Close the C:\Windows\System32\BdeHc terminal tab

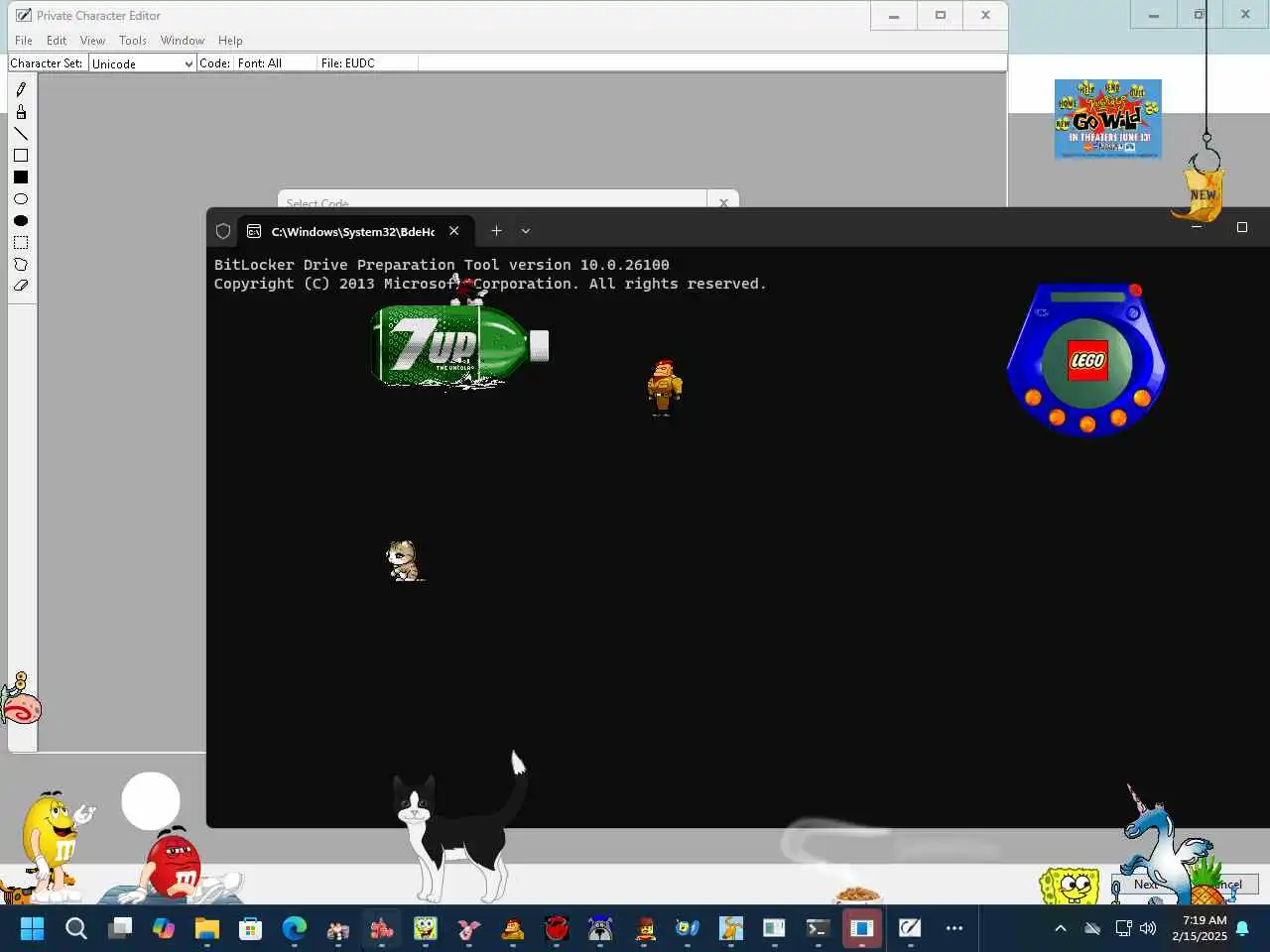pyautogui.click(x=453, y=231)
